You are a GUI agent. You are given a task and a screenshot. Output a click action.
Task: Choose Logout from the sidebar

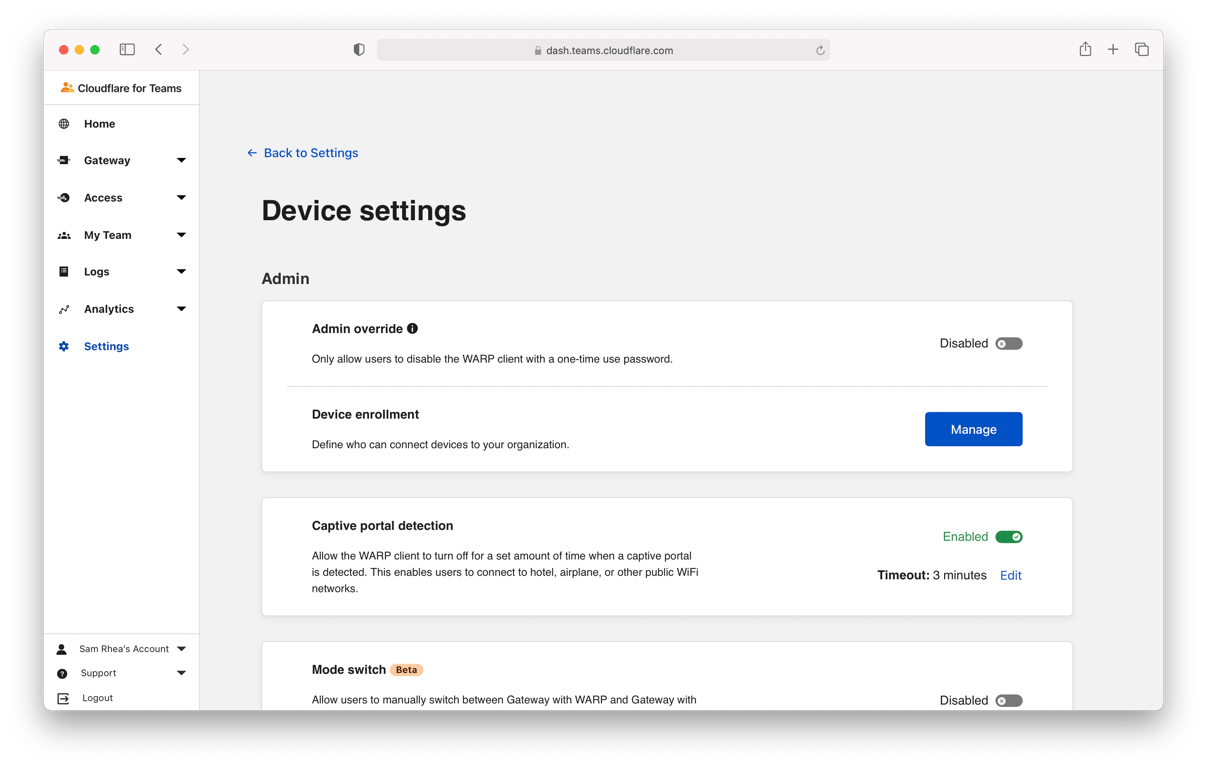(x=97, y=698)
